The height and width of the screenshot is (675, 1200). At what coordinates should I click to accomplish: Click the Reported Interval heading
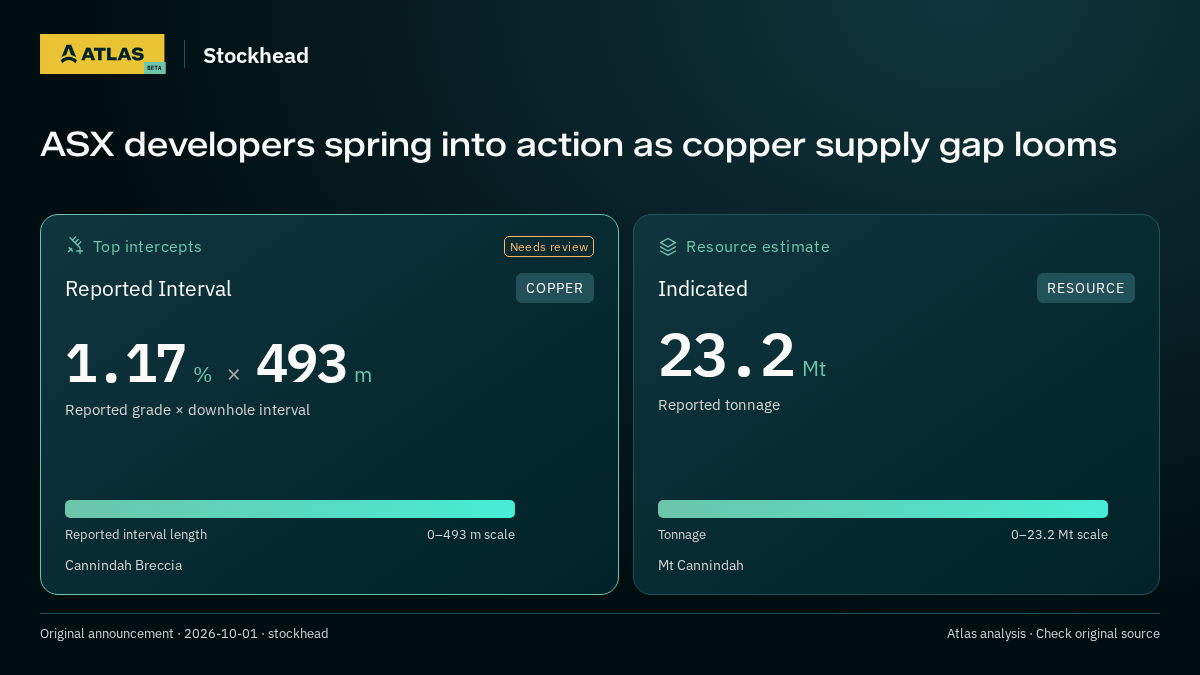148,289
